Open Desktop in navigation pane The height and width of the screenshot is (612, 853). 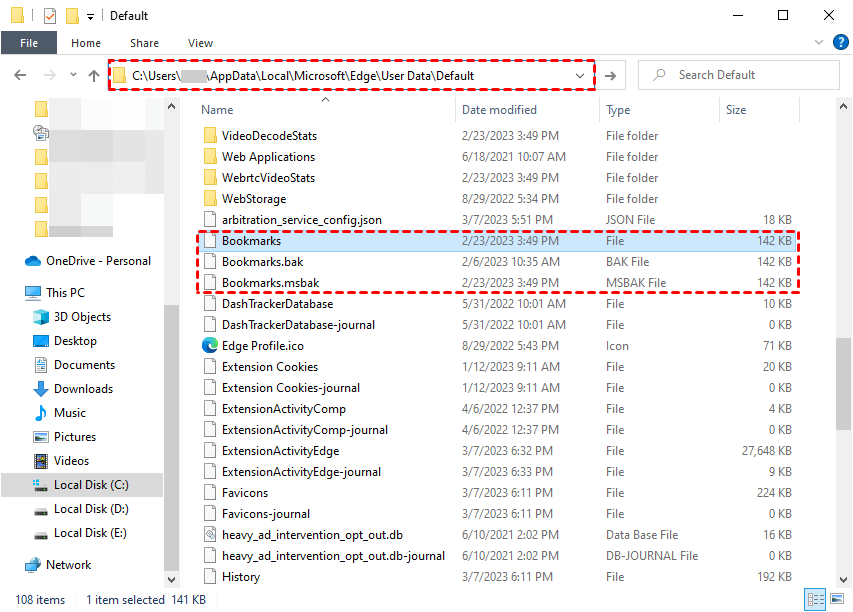coord(65,341)
